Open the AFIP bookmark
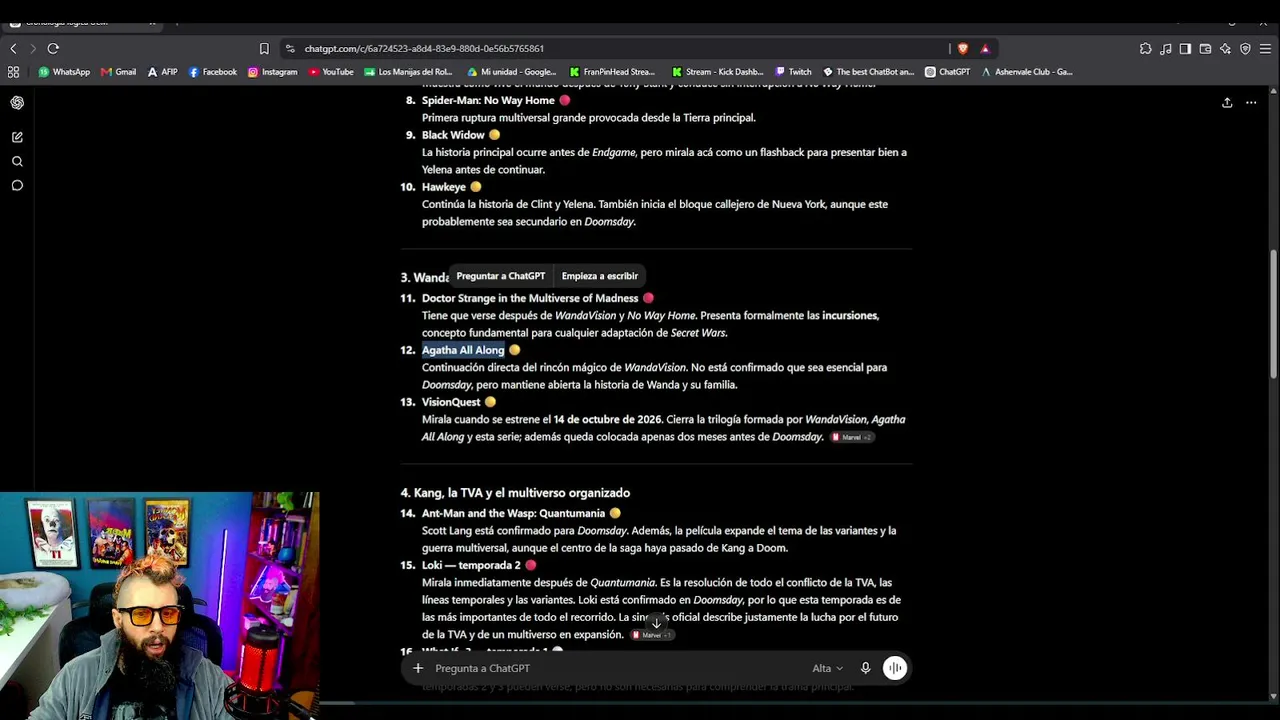The height and width of the screenshot is (720, 1280). coord(162,72)
